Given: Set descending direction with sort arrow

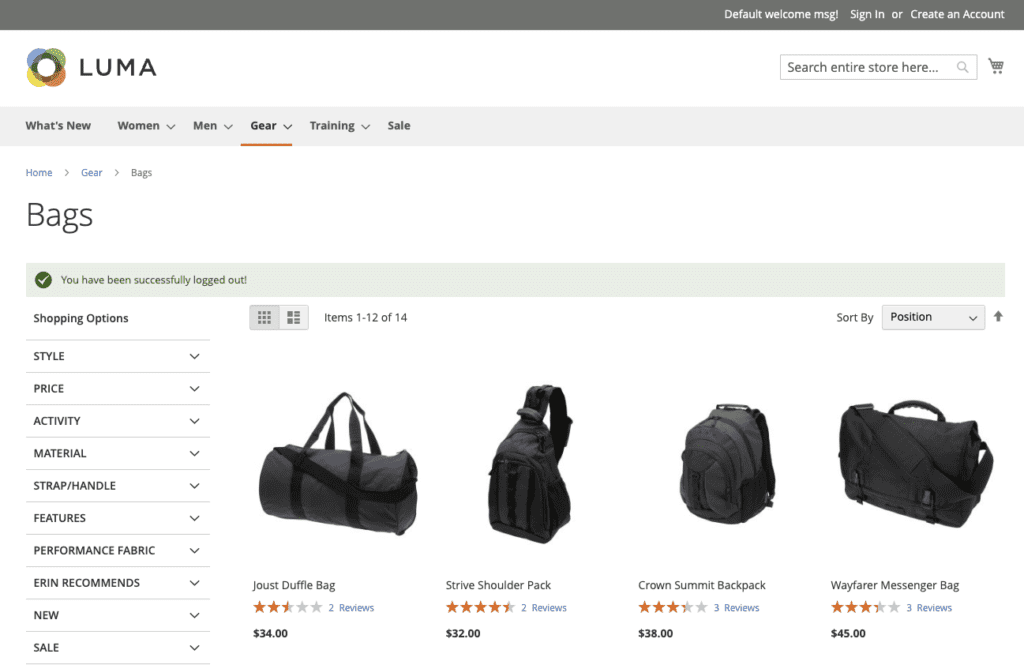Looking at the screenshot, I should pyautogui.click(x=998, y=317).
